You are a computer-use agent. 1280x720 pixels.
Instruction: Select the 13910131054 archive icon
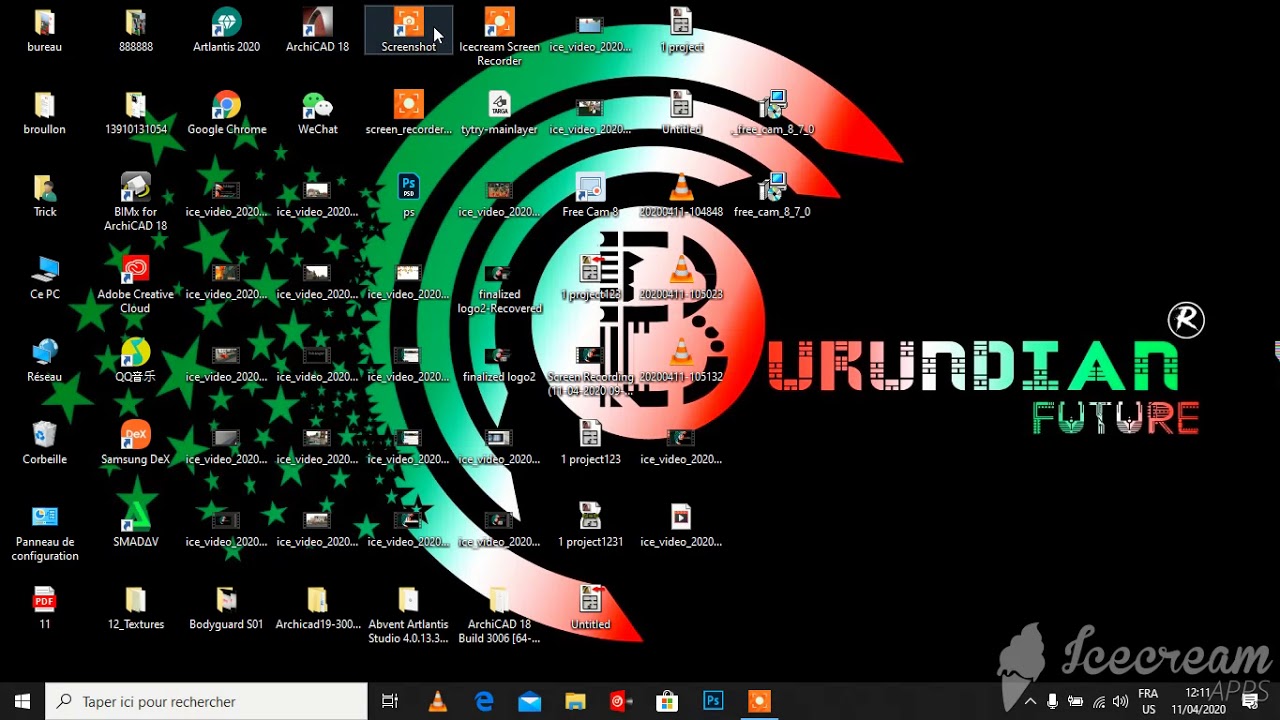coord(136,113)
